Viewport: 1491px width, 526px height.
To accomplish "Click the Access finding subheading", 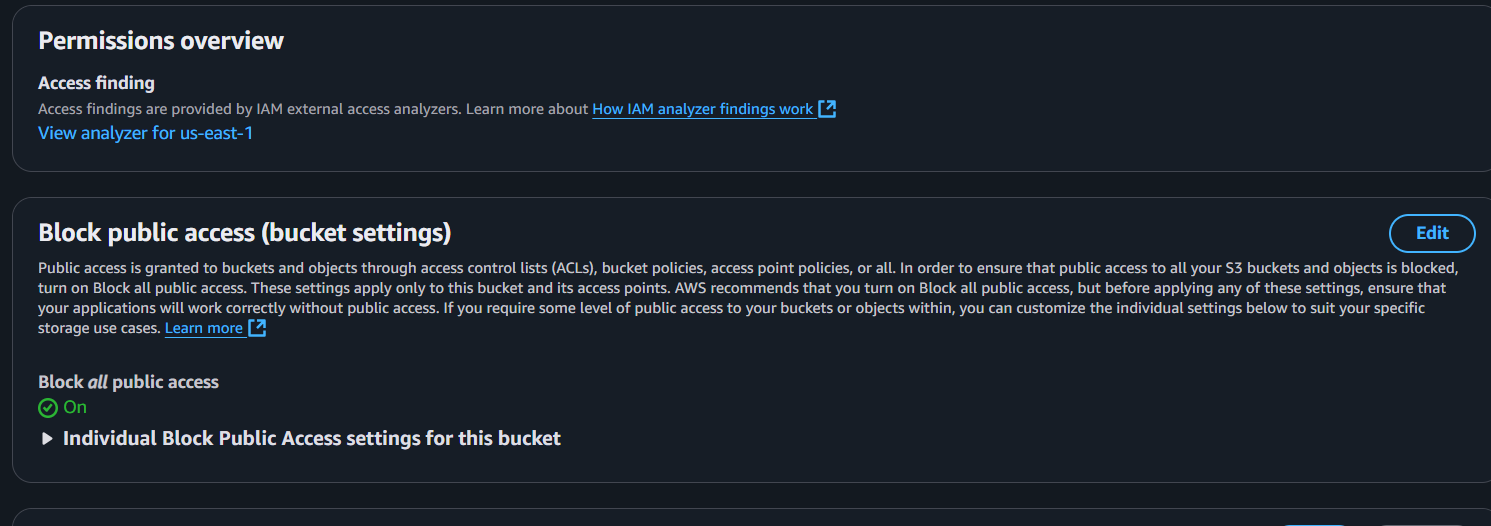I will [96, 83].
